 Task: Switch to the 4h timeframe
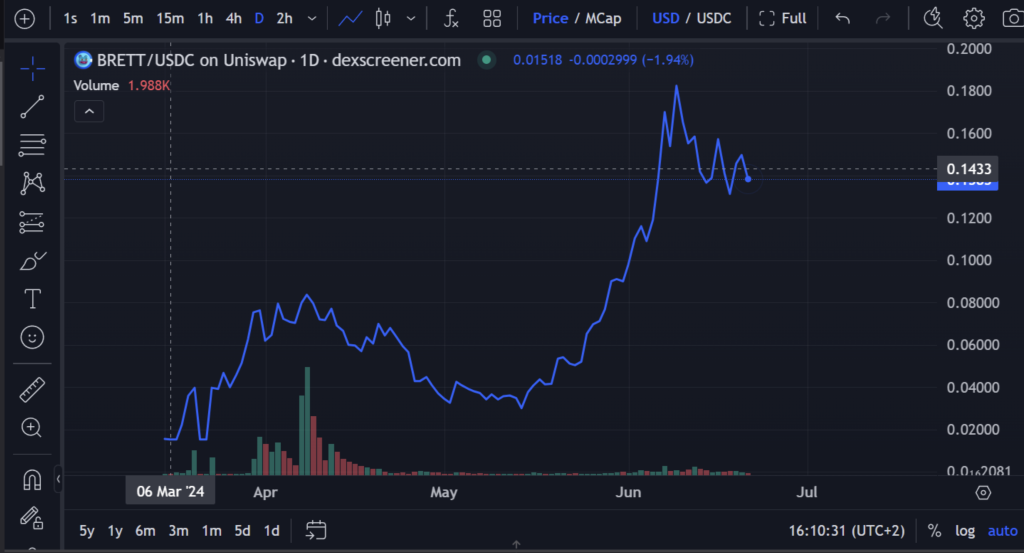(x=233, y=18)
